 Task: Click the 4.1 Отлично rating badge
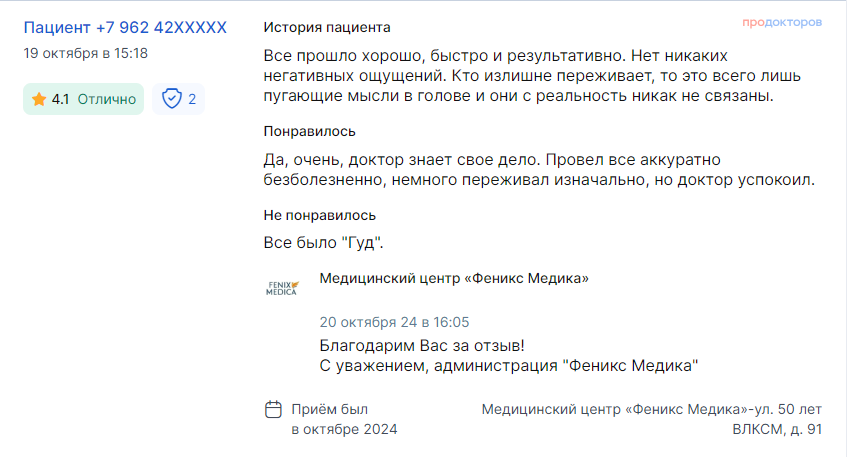pyautogui.click(x=83, y=99)
